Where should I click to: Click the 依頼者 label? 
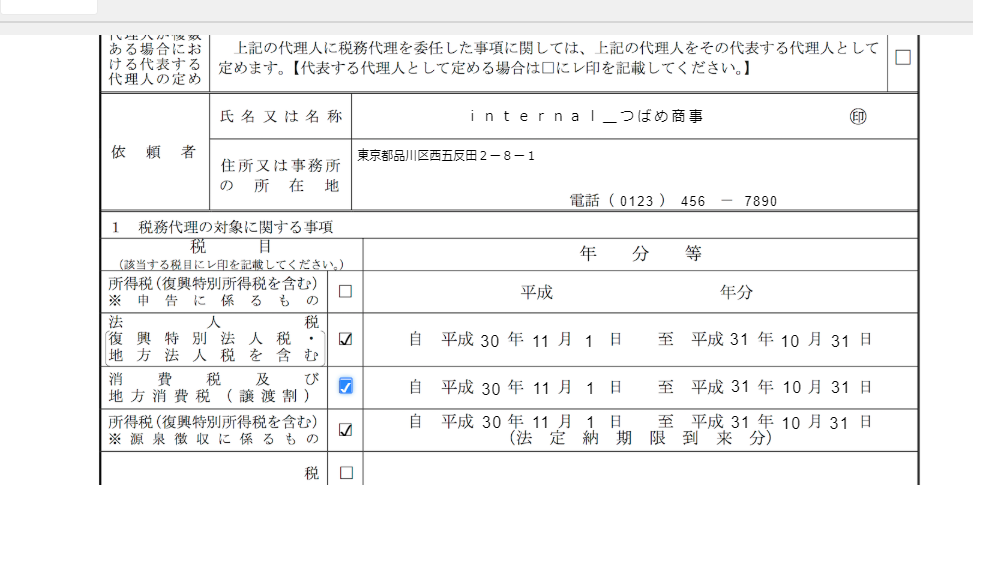(x=153, y=152)
